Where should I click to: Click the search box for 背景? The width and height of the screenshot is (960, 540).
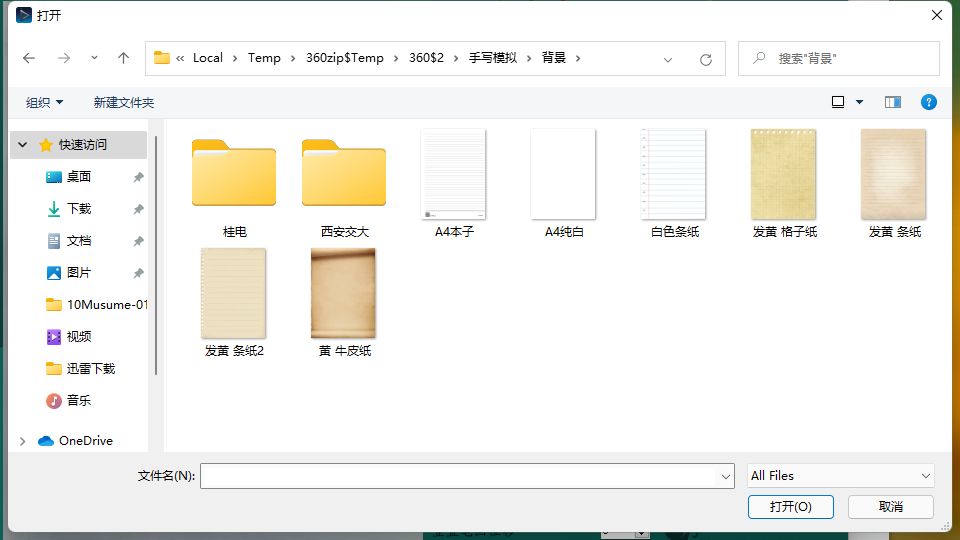coord(839,59)
